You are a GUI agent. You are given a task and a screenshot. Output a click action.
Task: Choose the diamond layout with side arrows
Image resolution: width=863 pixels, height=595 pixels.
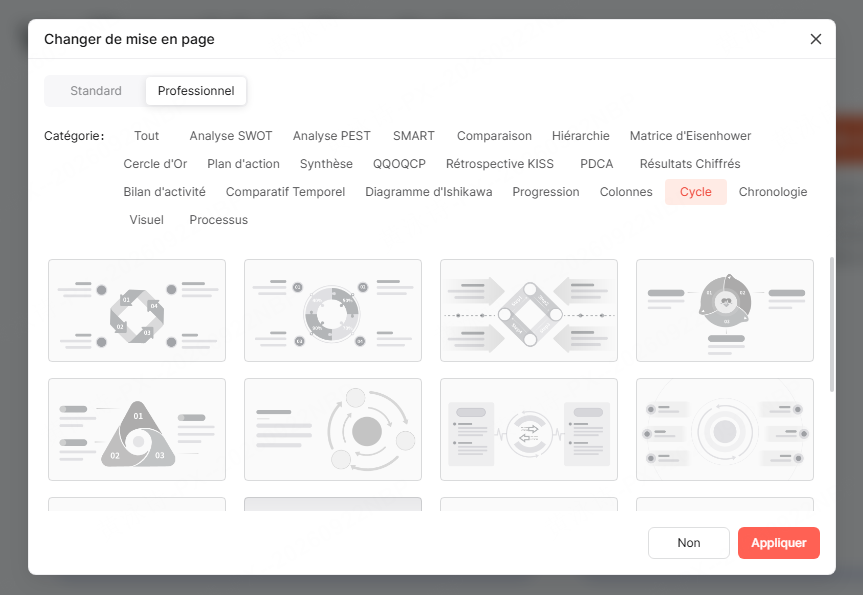tap(529, 310)
